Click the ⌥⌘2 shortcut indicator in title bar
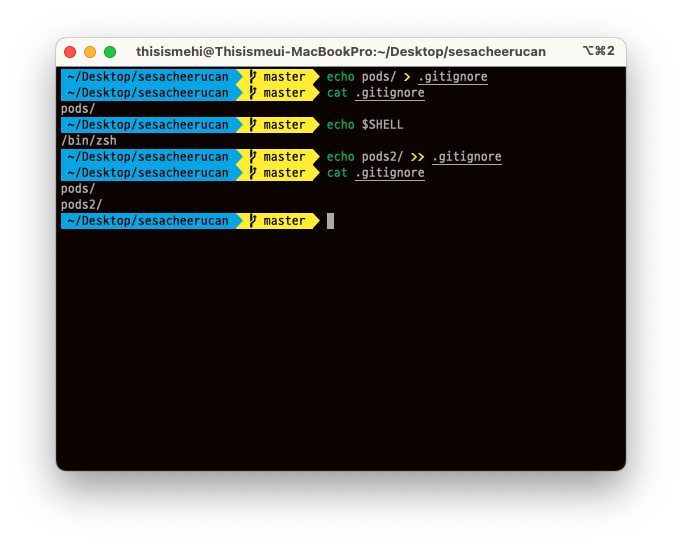 599,51
